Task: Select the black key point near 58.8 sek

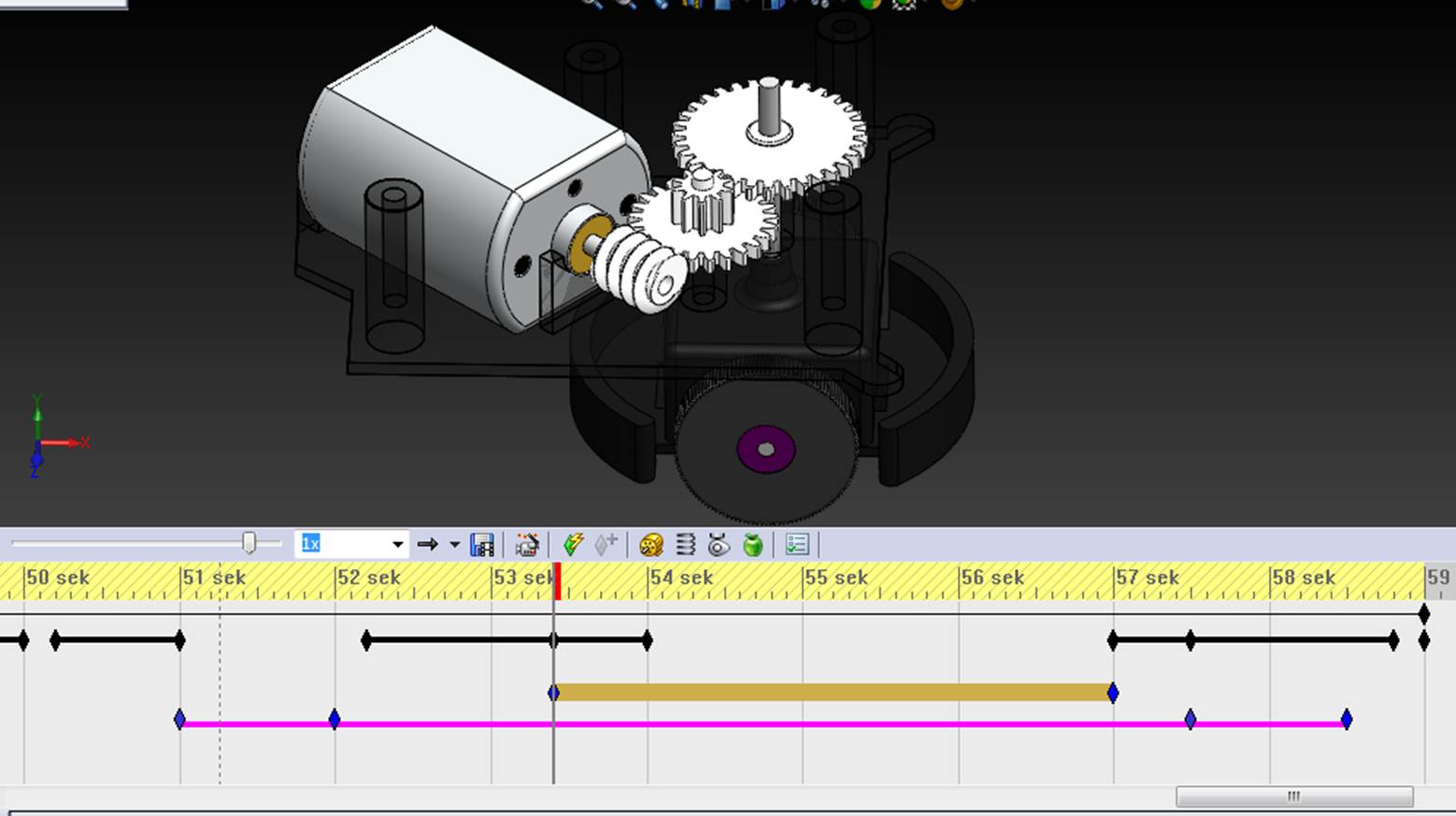Action: click(x=1394, y=640)
